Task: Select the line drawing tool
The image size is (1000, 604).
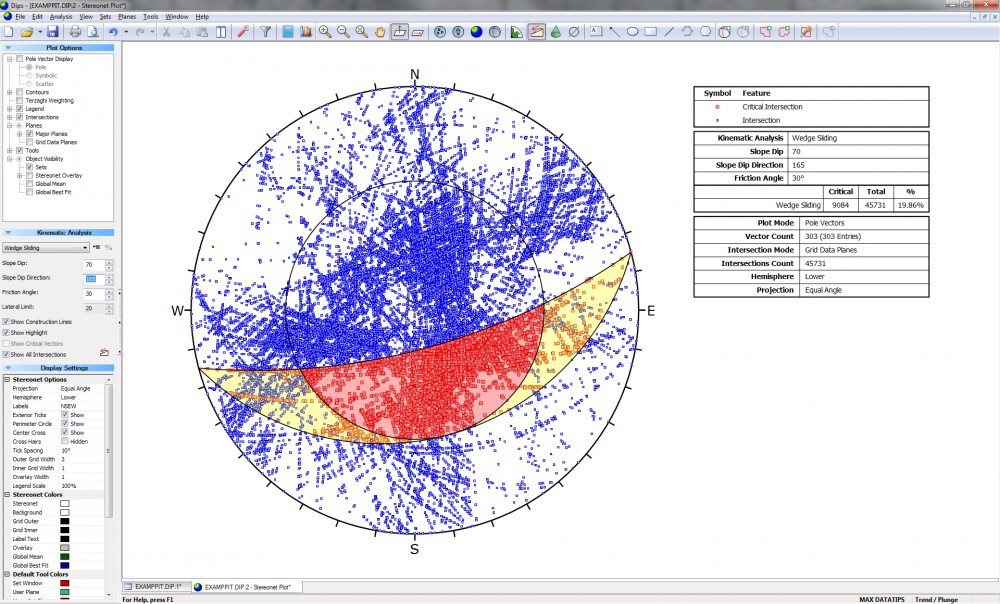Action: pyautogui.click(x=669, y=31)
